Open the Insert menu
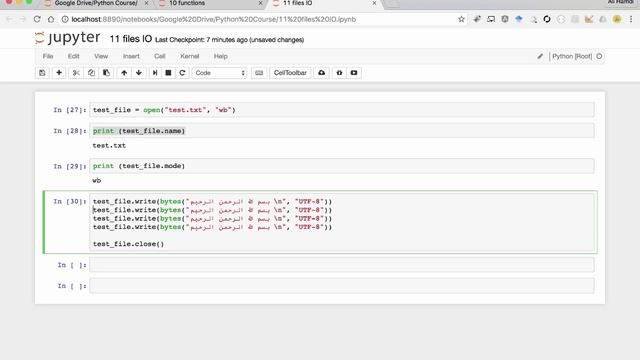The height and width of the screenshot is (360, 640). [131, 56]
